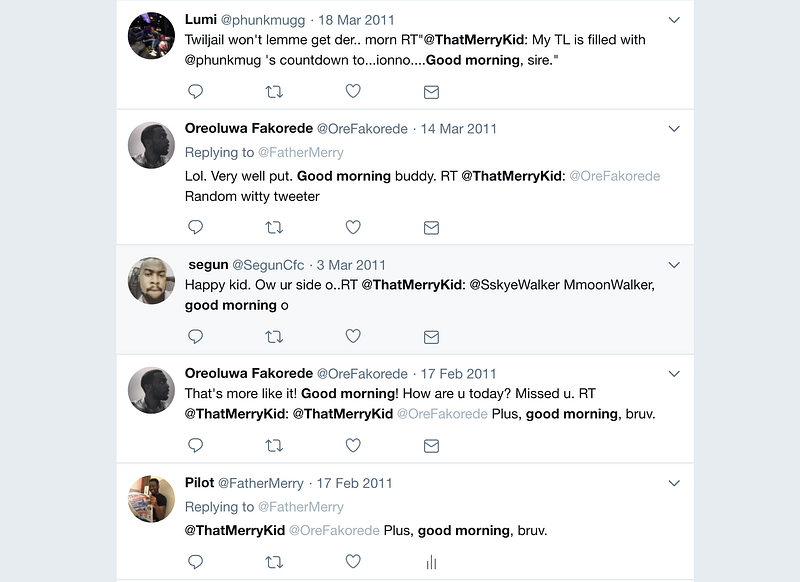
Task: Expand options menu for segun's tweet
Action: point(674,265)
